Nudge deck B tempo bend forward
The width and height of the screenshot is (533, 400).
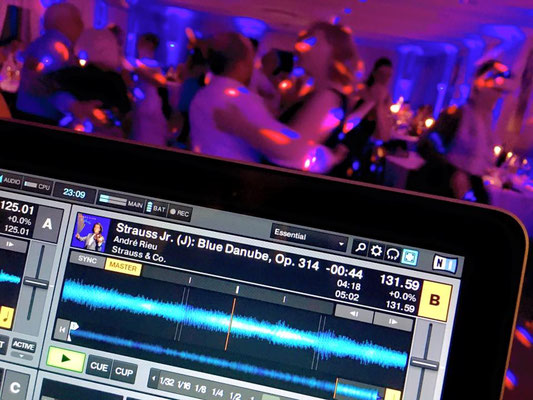tap(393, 321)
